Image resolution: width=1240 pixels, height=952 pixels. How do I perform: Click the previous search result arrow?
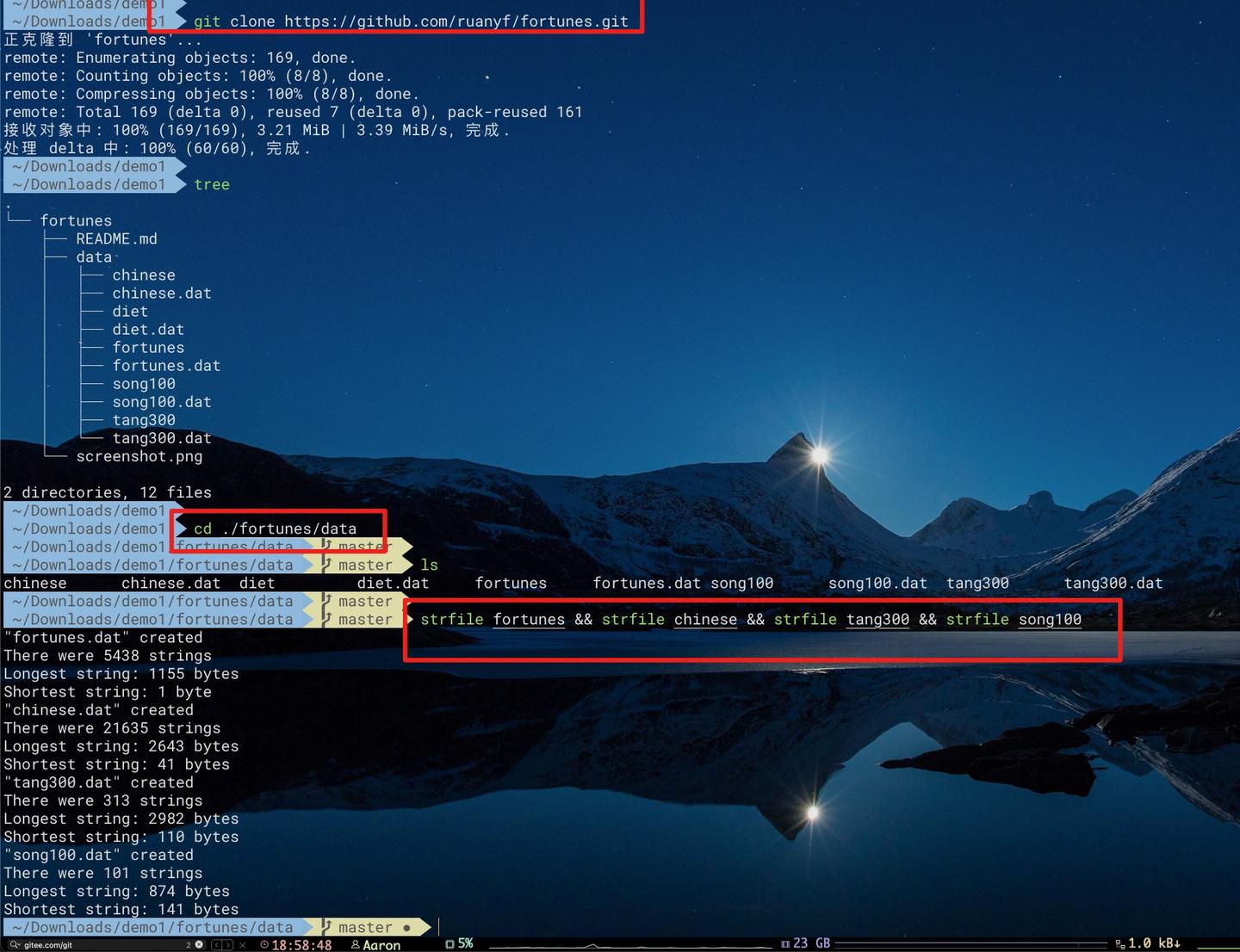pyautogui.click(x=215, y=944)
